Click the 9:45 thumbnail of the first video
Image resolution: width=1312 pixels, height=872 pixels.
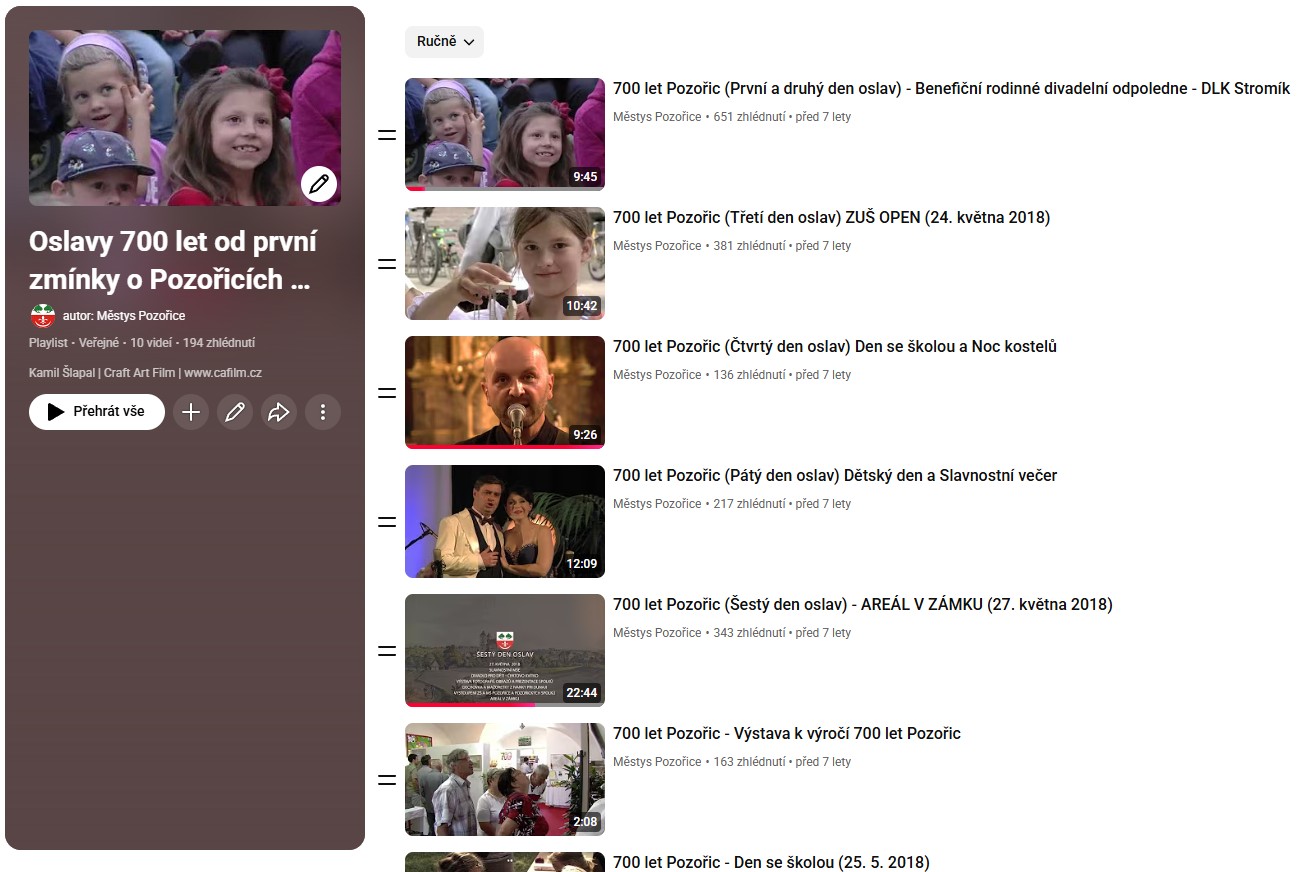click(504, 134)
